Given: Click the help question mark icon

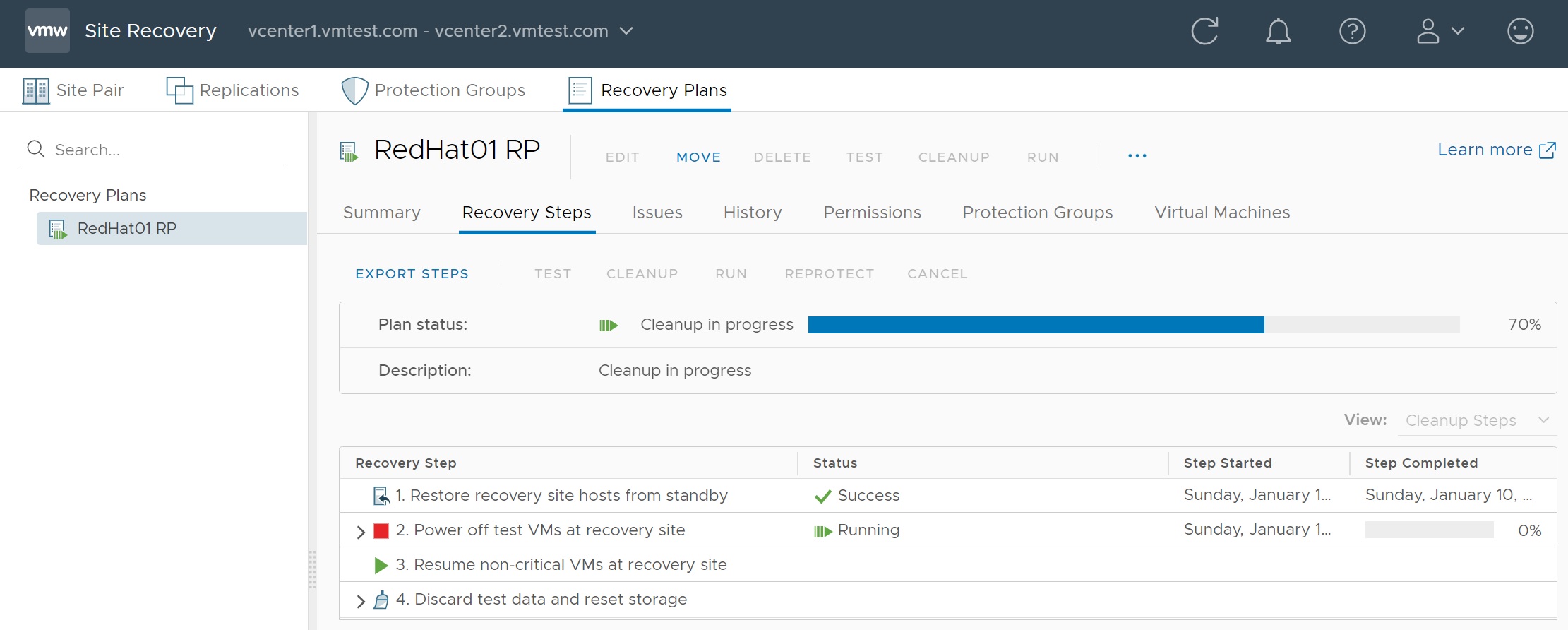Looking at the screenshot, I should [1352, 31].
